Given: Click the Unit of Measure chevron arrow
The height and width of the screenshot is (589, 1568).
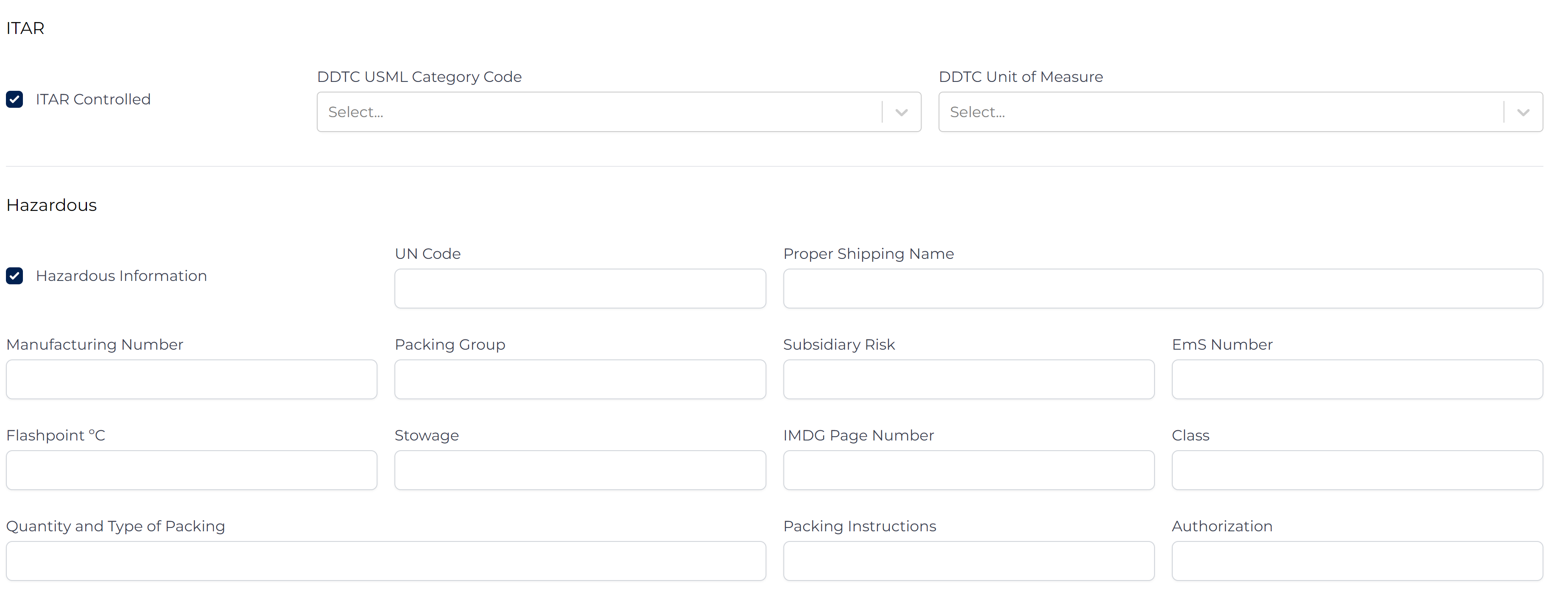Looking at the screenshot, I should click(1523, 112).
